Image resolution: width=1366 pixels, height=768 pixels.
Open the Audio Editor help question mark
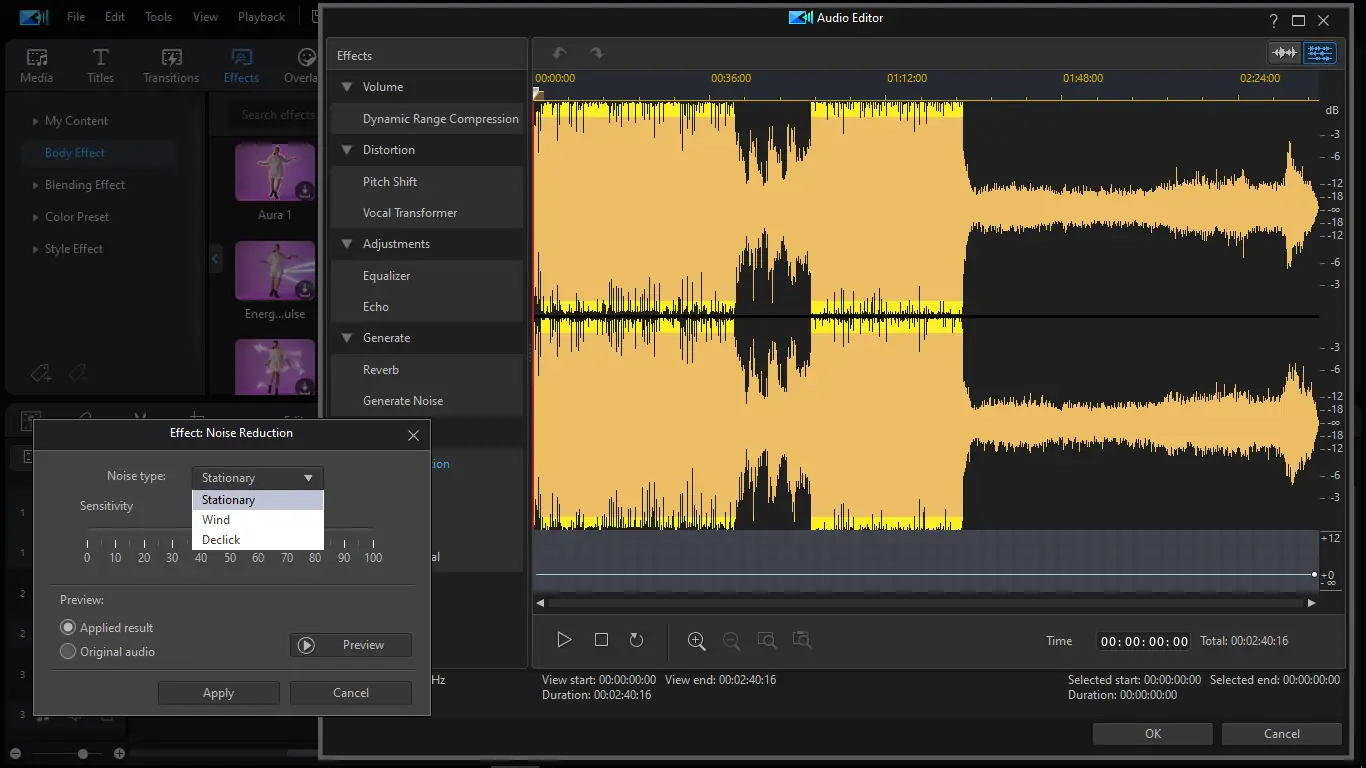coord(1273,20)
